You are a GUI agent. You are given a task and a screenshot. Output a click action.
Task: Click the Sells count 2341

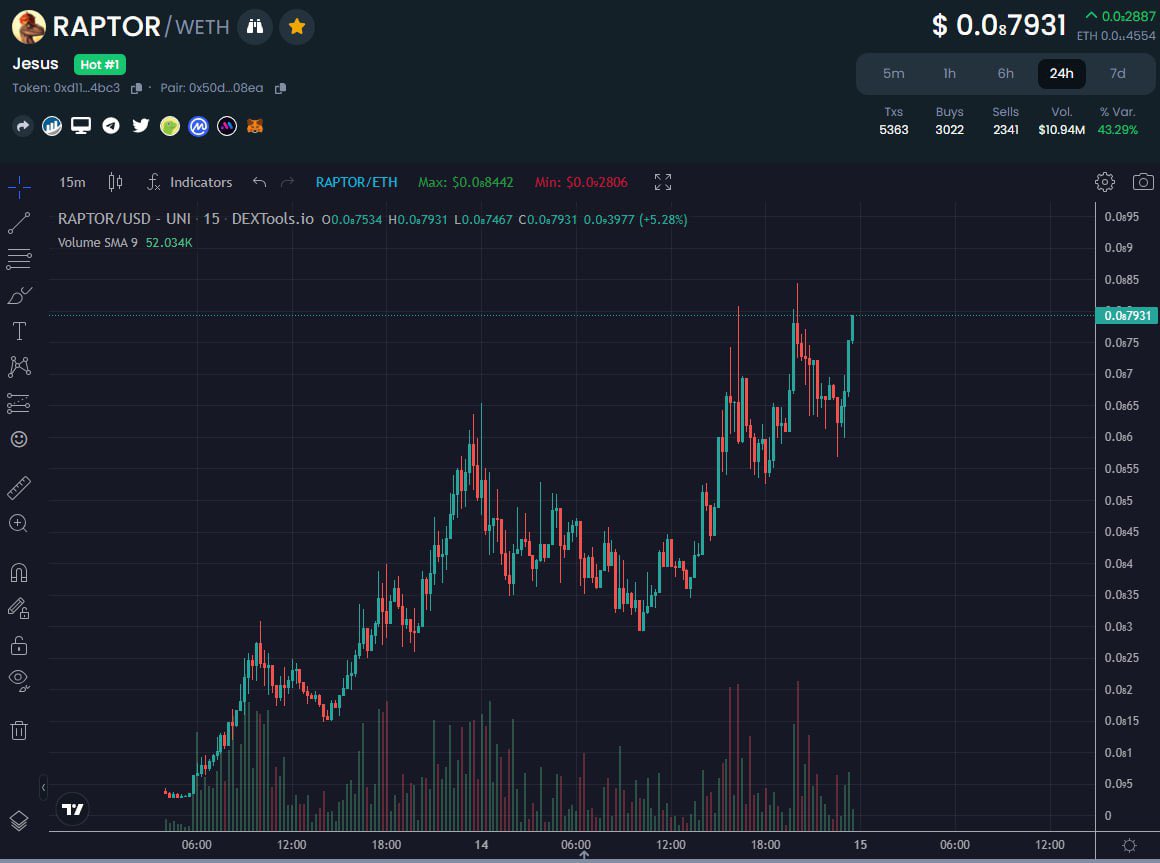(x=1005, y=129)
